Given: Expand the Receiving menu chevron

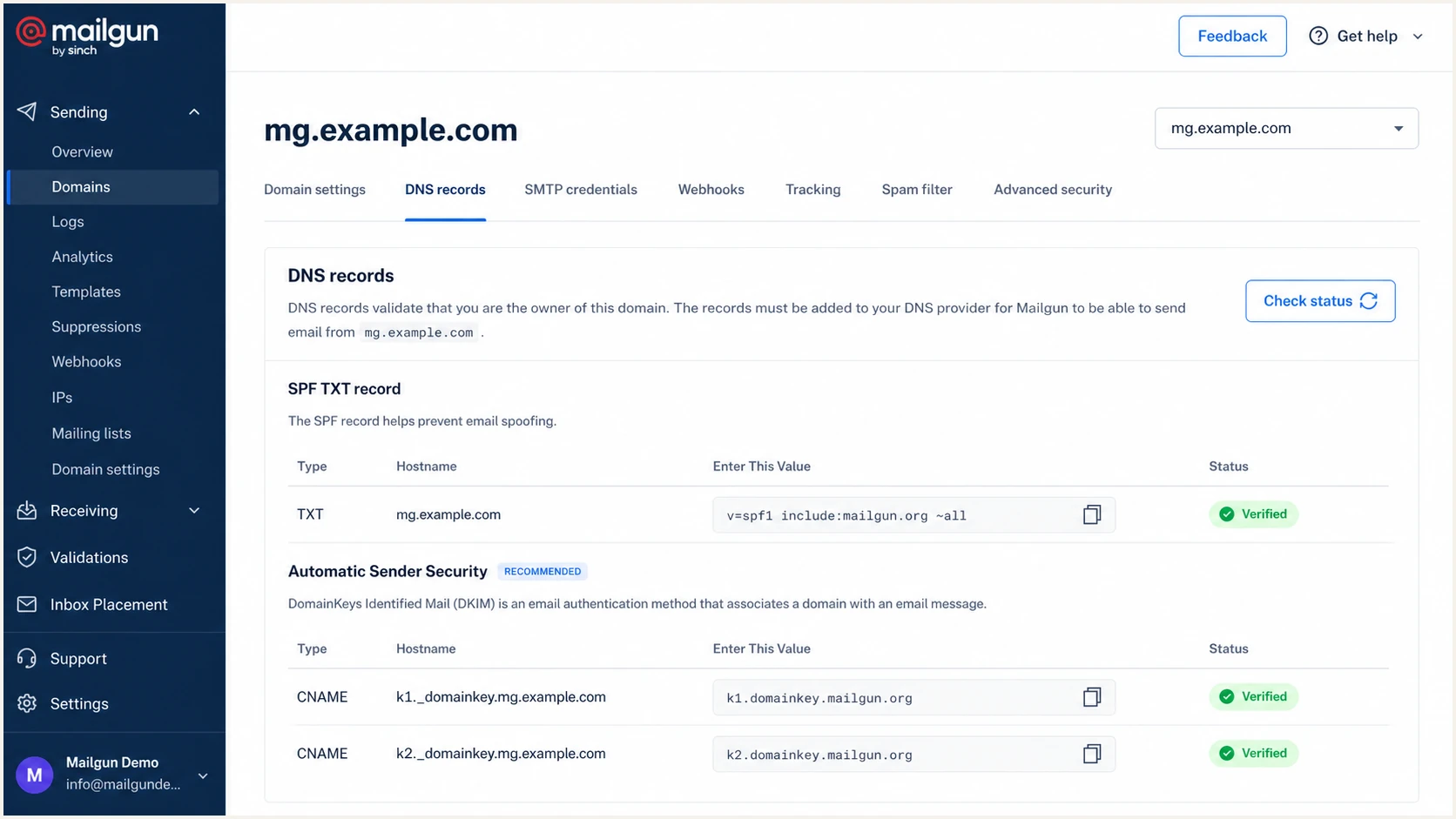Looking at the screenshot, I should tap(194, 510).
